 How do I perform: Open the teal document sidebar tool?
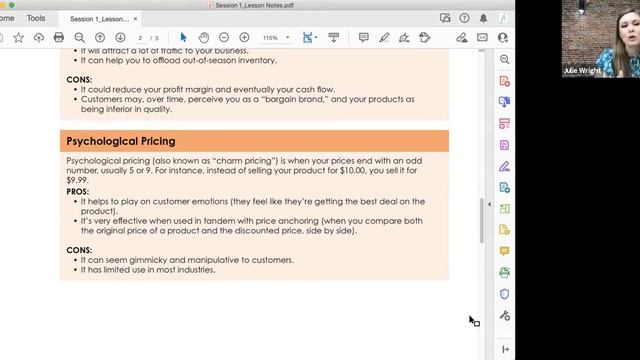[x=504, y=187]
